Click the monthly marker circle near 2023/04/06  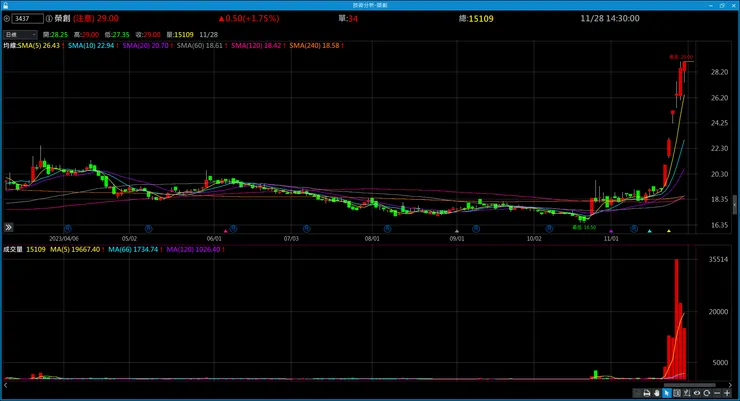[67, 229]
